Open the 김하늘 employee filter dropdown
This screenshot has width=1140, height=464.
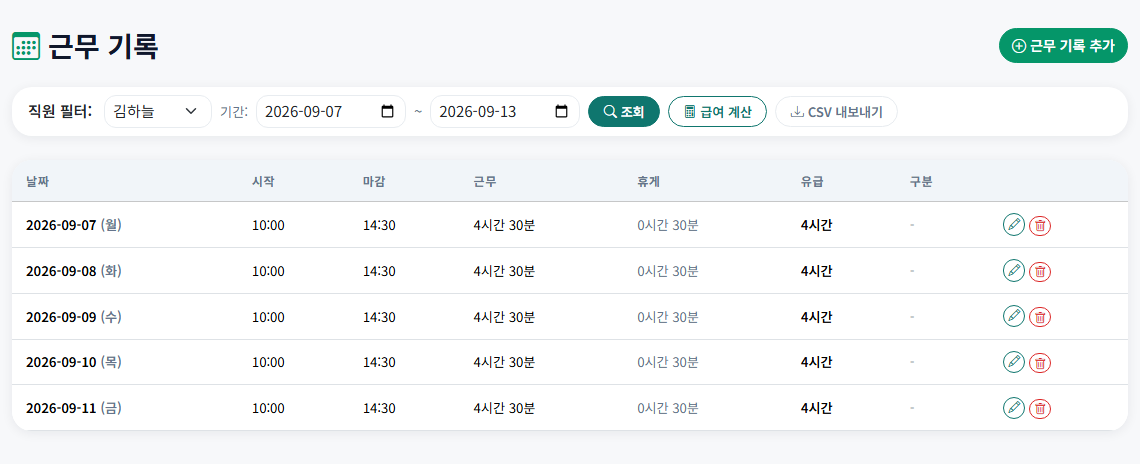[x=158, y=111]
